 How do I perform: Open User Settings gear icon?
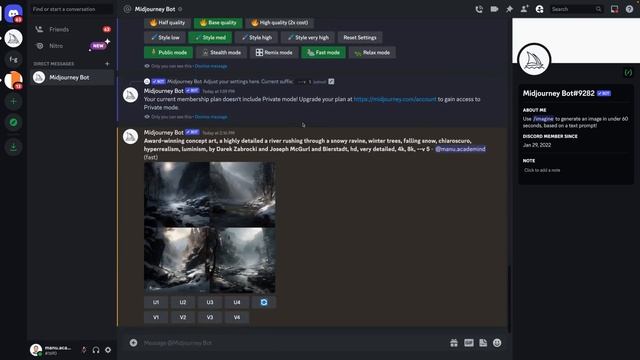point(108,350)
